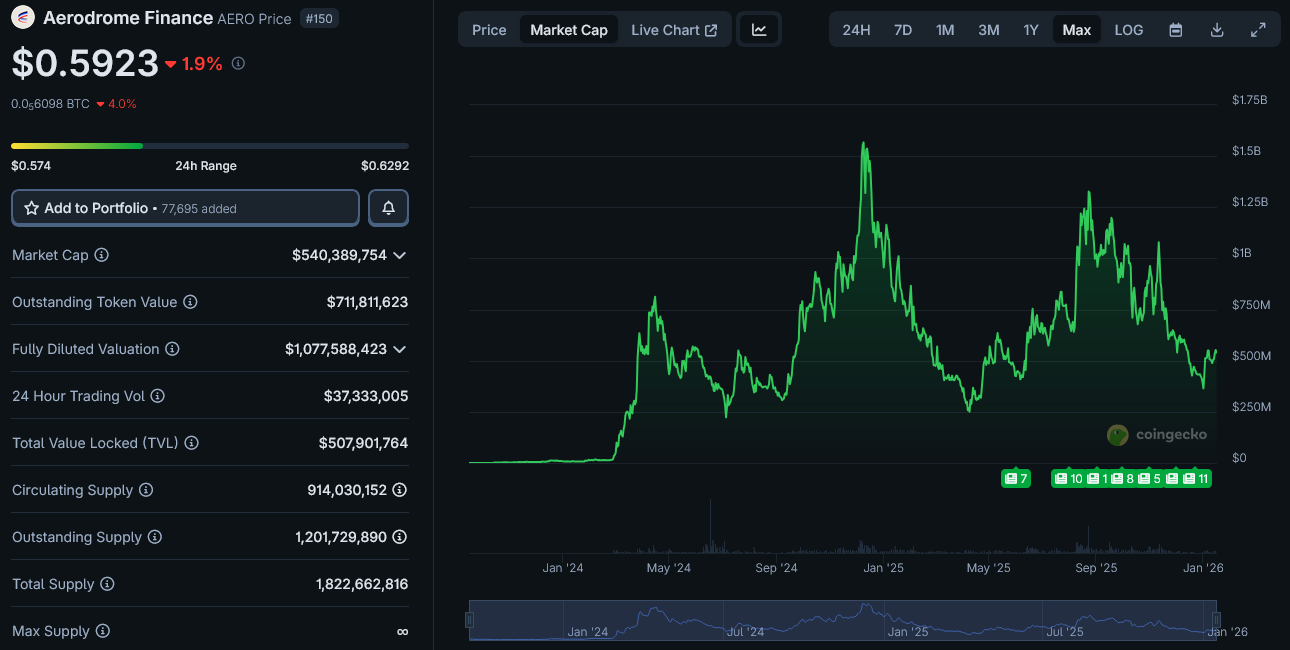Click the BTC price 0.0₅6098 BTC
The height and width of the screenshot is (650, 1290).
pyautogui.click(x=51, y=104)
